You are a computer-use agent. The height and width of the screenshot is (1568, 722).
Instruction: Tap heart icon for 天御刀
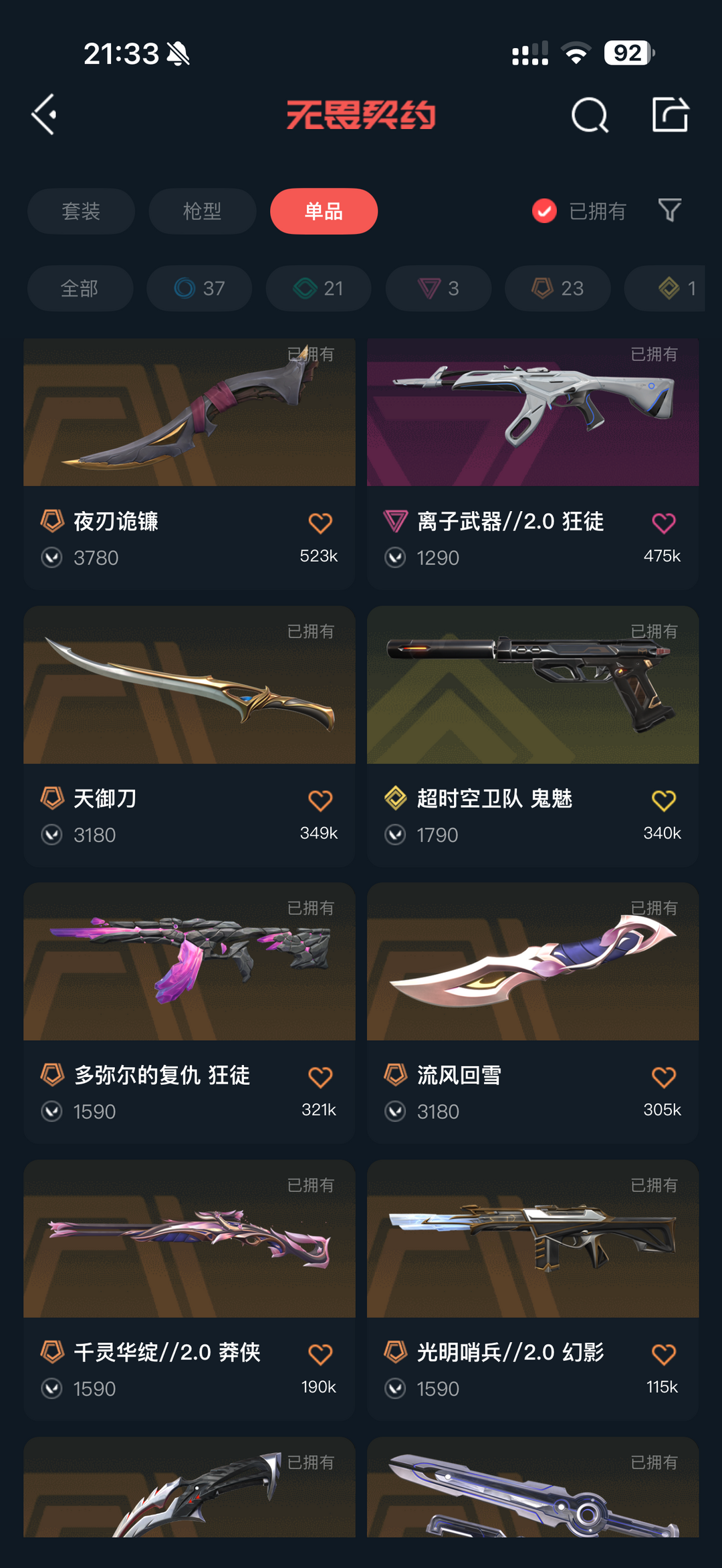320,800
